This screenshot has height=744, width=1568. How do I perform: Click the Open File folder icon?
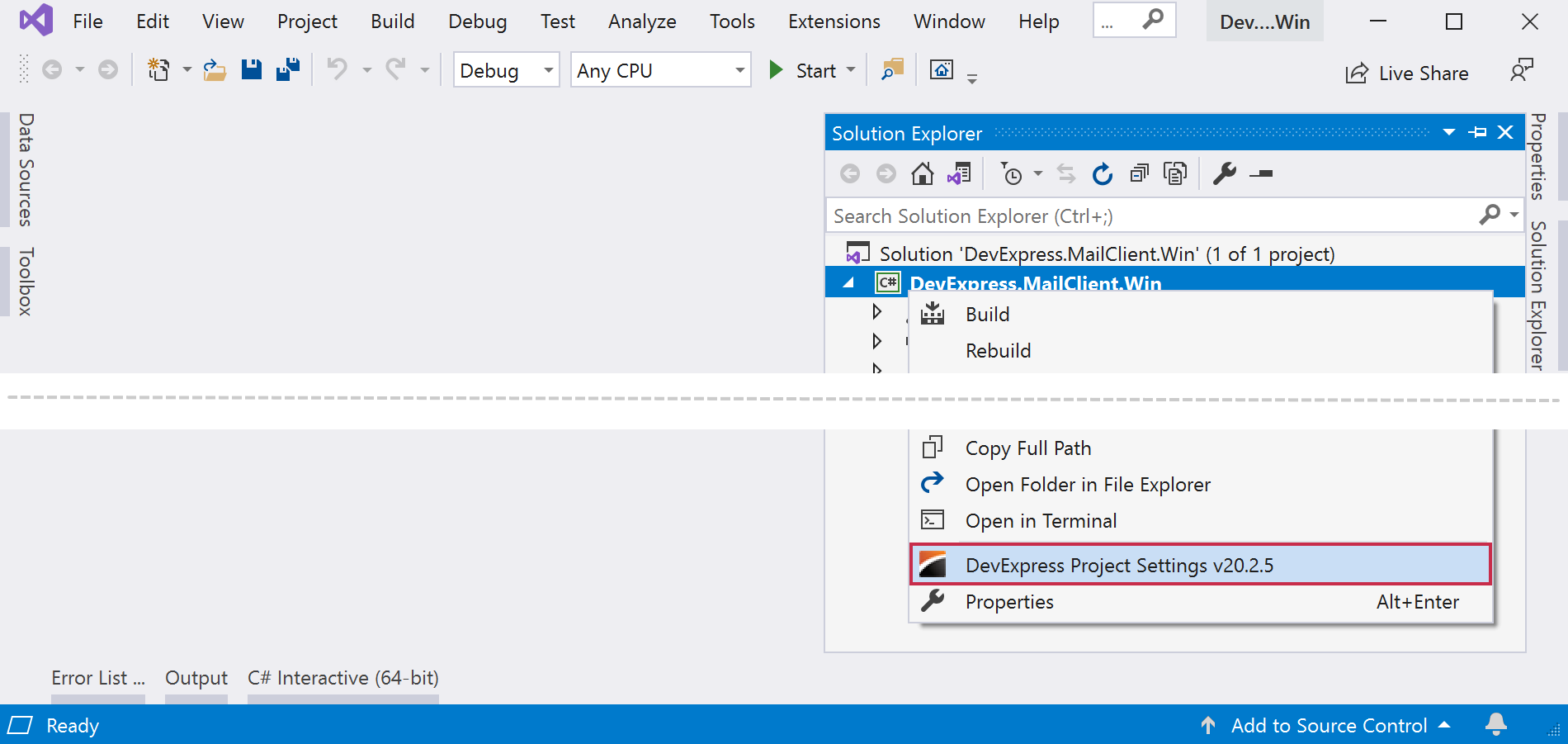click(215, 70)
